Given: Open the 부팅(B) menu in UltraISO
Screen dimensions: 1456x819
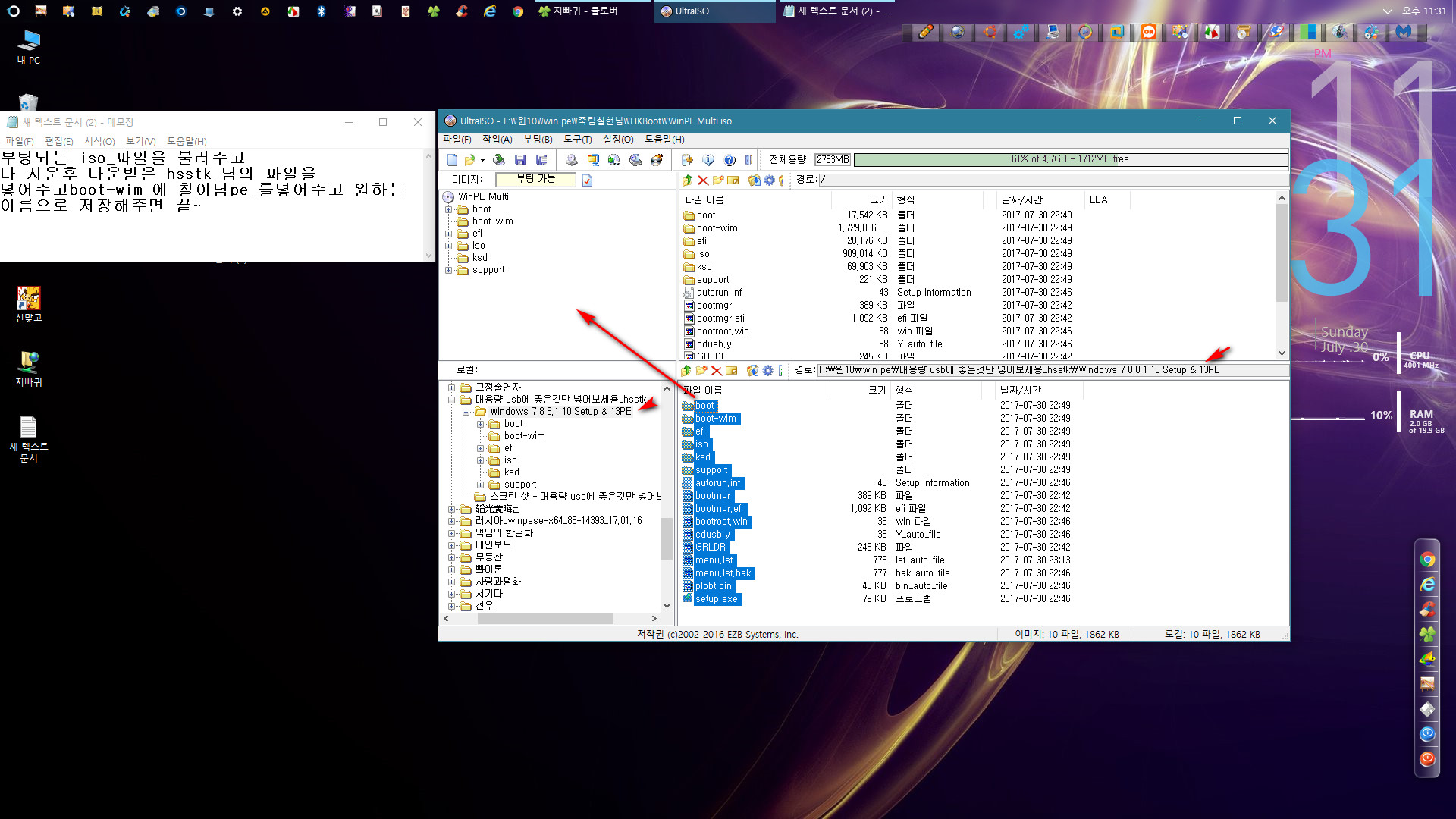Looking at the screenshot, I should tap(538, 140).
